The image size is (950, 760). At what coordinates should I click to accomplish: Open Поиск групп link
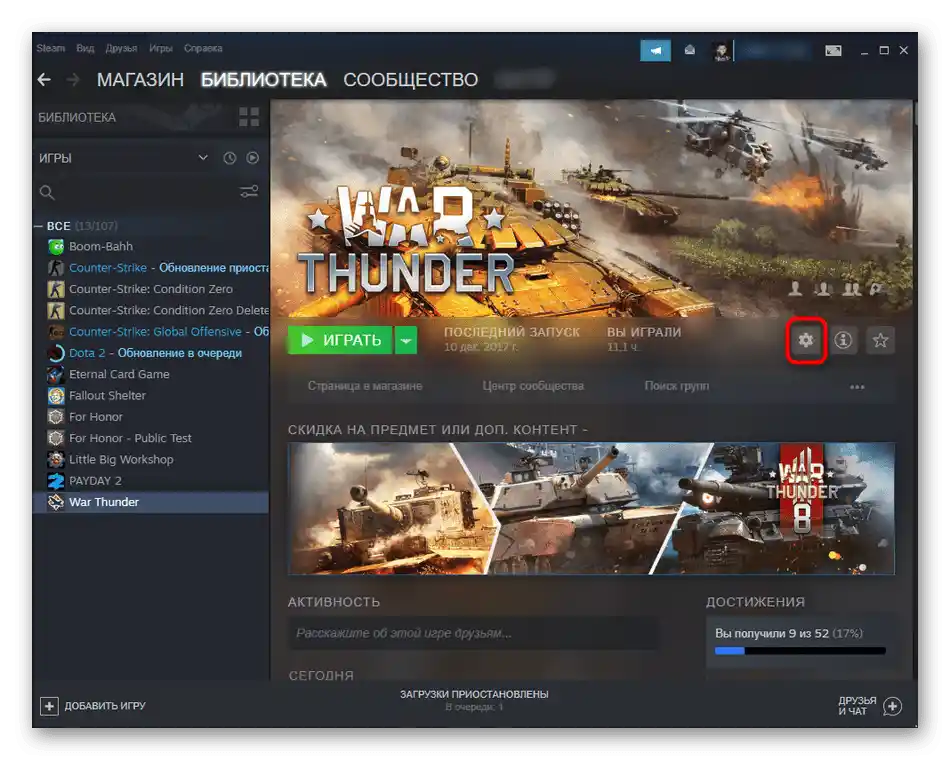677,386
